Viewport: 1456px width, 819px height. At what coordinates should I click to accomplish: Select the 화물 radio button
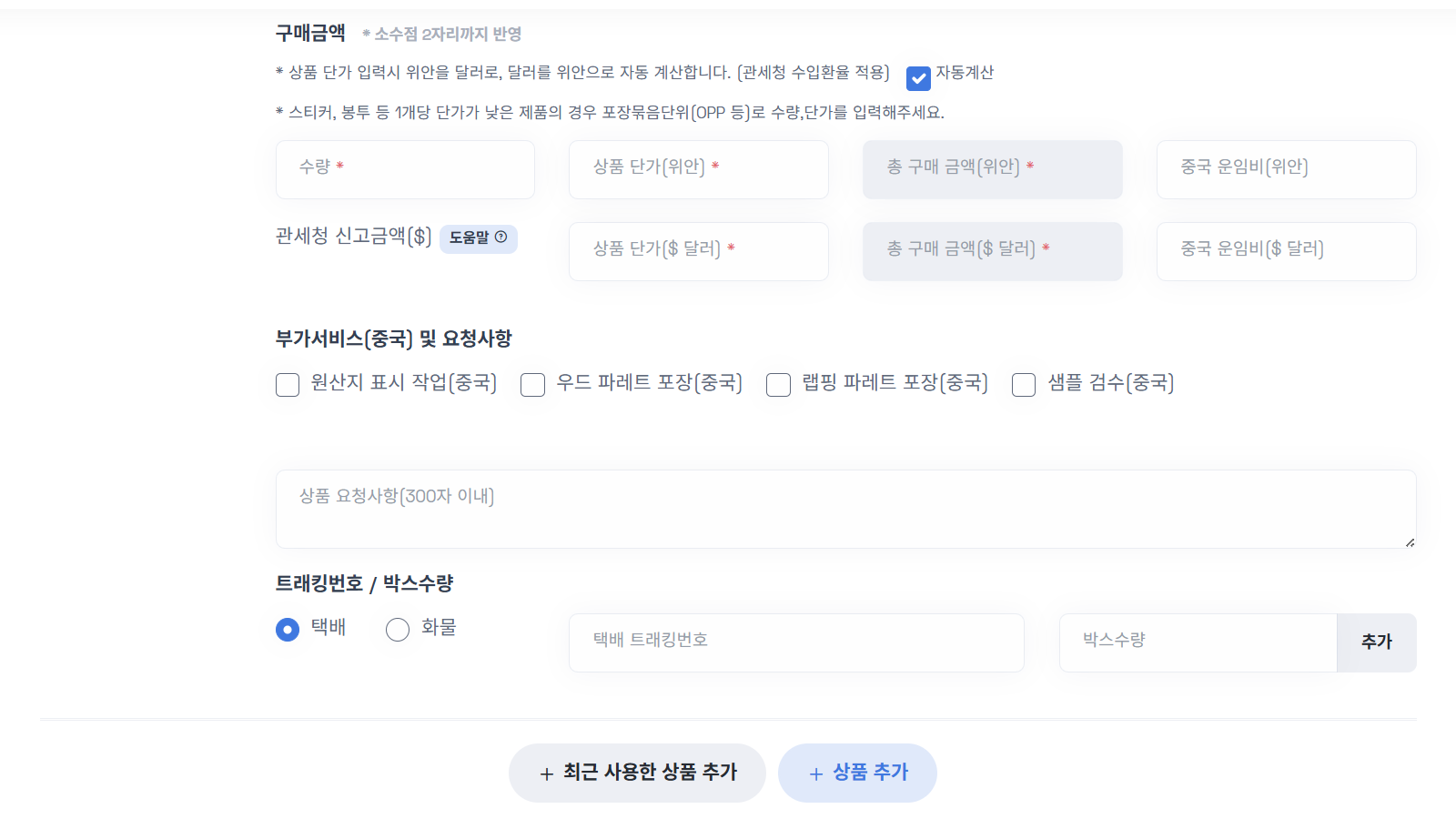397,629
